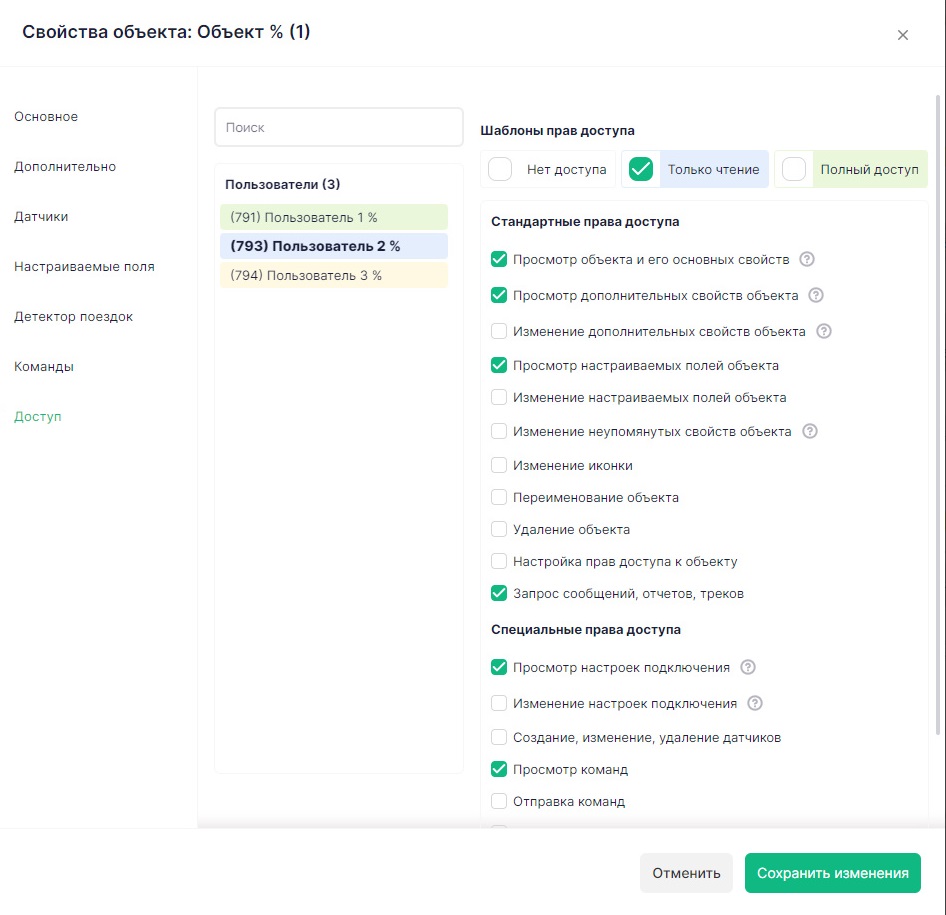Uncheck the 'Только чтение' template checkbox

coord(641,169)
